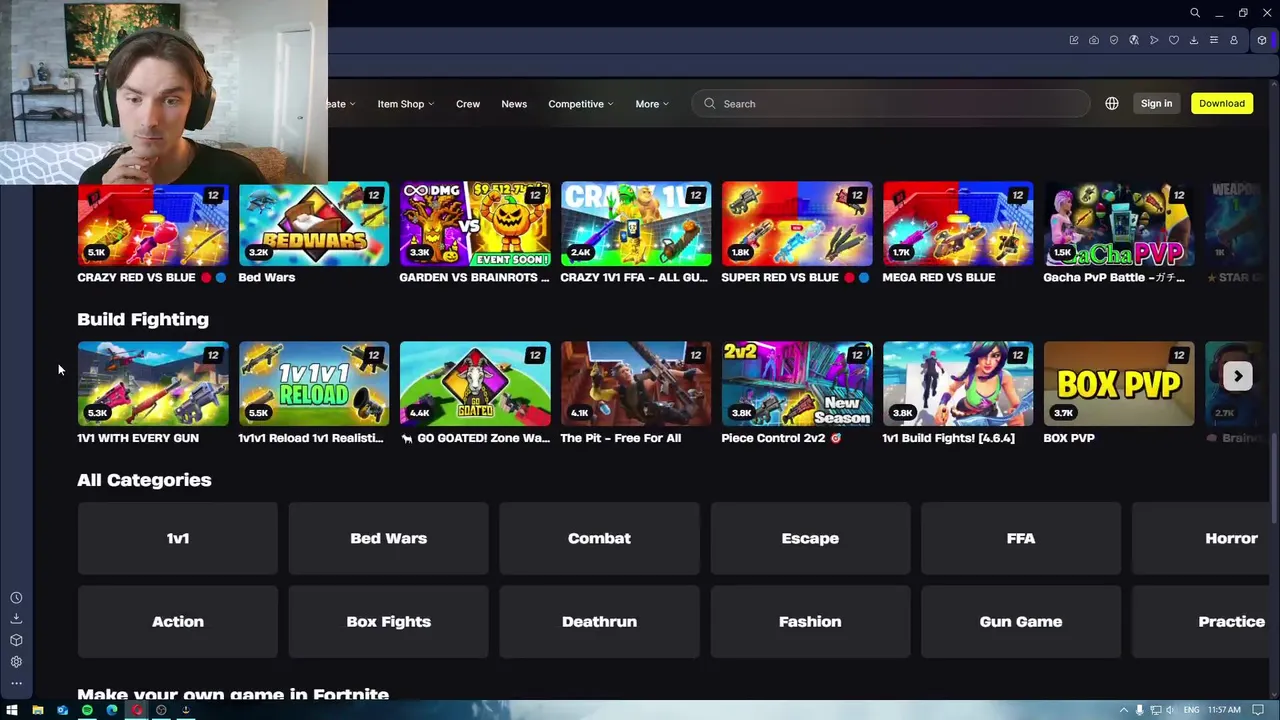The height and width of the screenshot is (720, 1280).
Task: Open the Bed Wars game thumbnail
Action: (x=314, y=224)
